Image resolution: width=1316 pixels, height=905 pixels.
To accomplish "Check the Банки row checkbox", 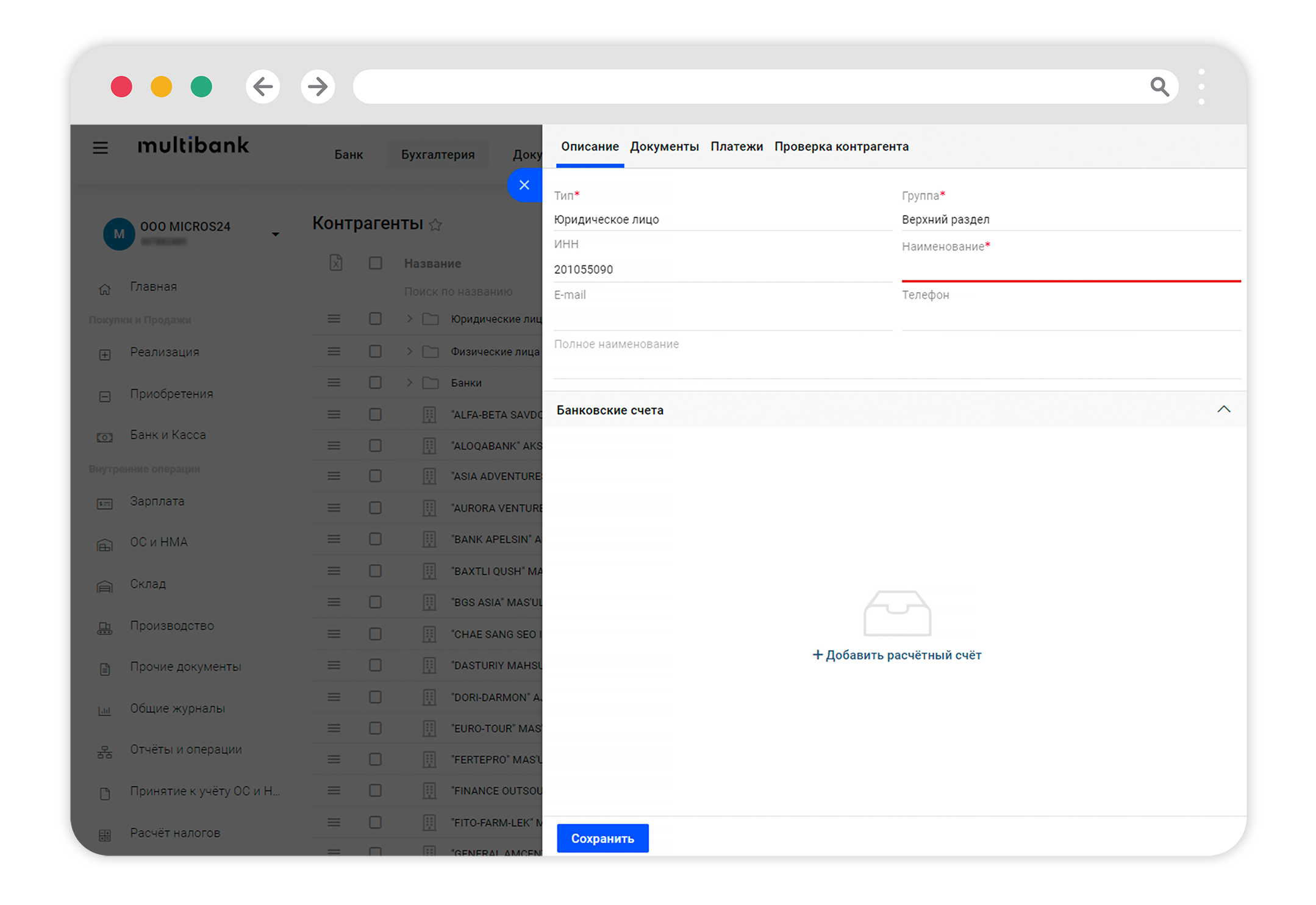I will pos(376,382).
